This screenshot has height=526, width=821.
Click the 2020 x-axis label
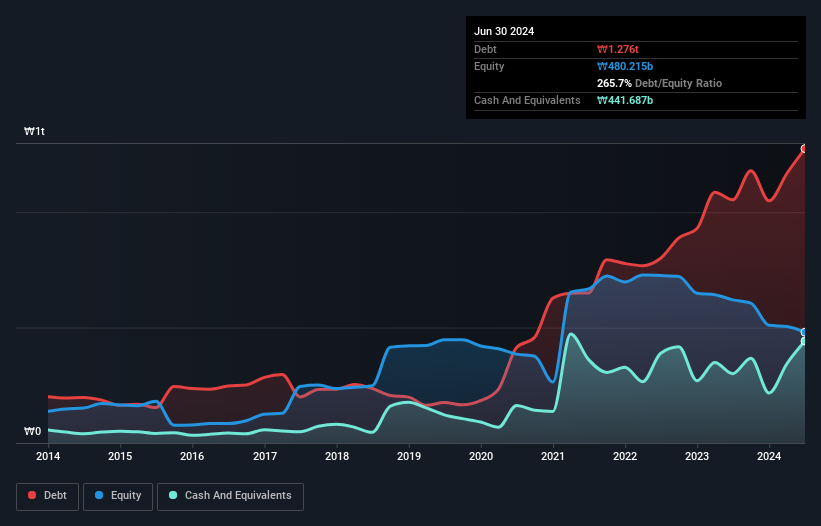pos(481,456)
